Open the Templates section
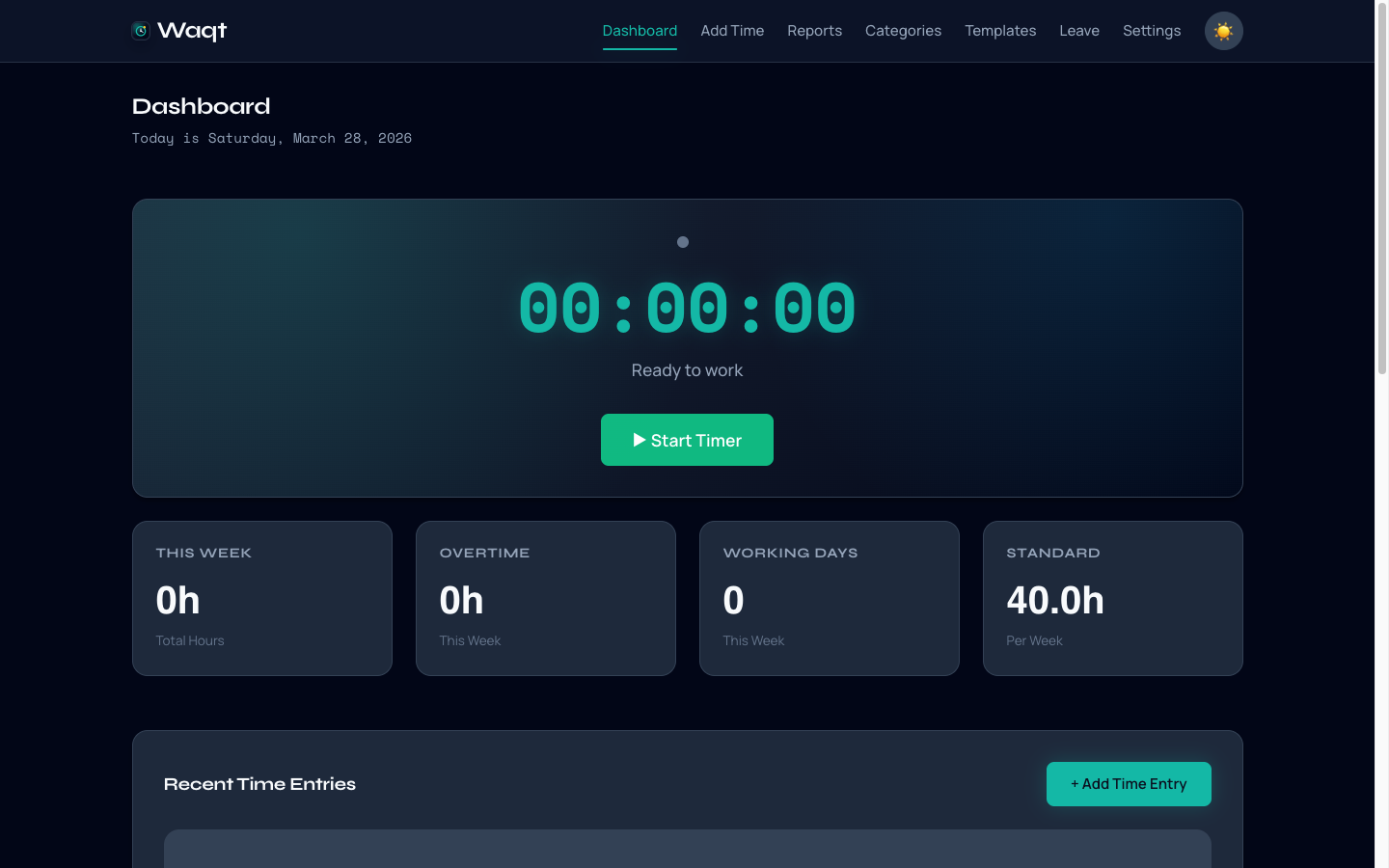The image size is (1389, 868). click(x=1000, y=31)
